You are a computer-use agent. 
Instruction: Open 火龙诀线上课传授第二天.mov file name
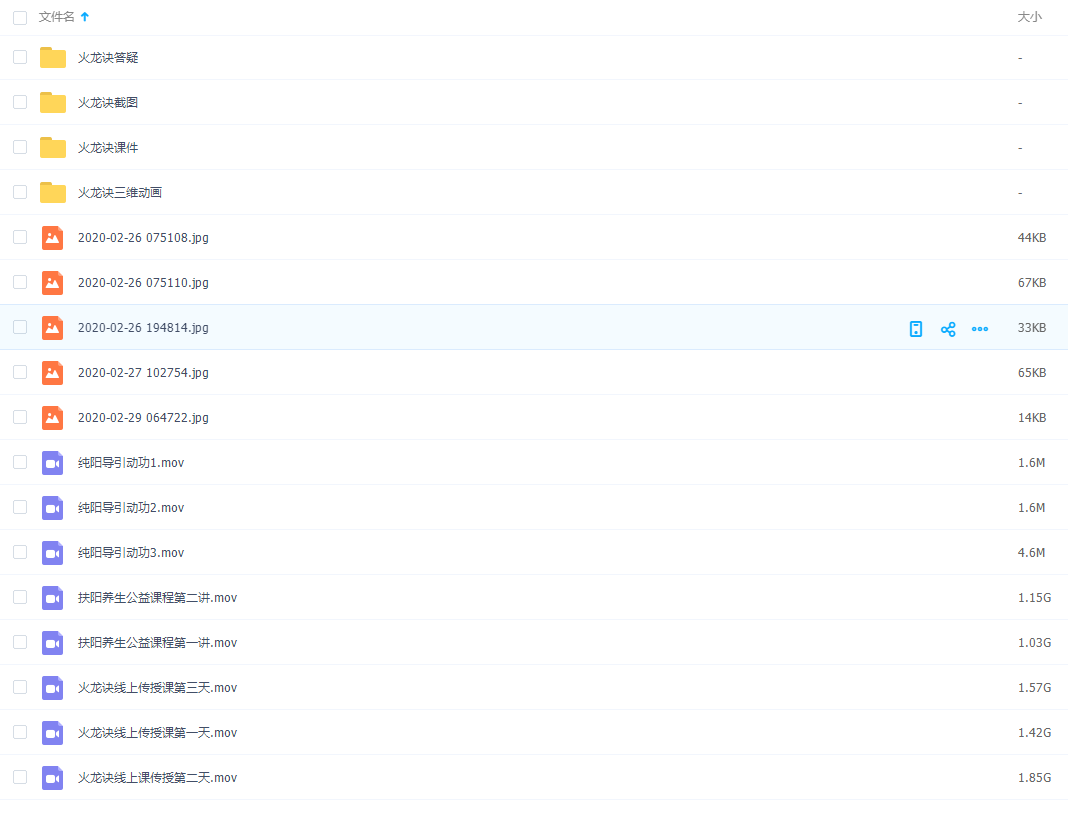point(157,778)
